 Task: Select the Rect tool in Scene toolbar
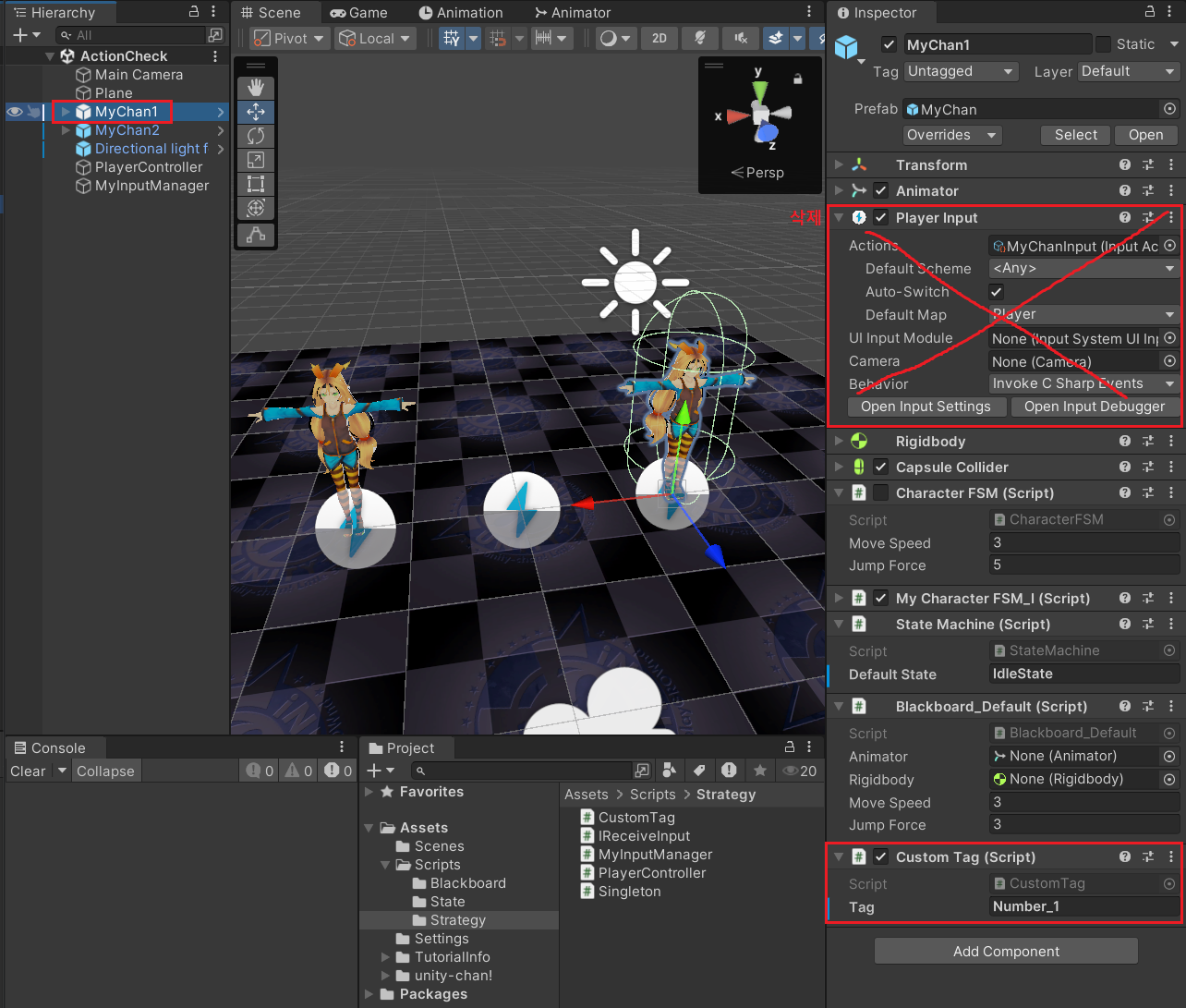point(256,184)
